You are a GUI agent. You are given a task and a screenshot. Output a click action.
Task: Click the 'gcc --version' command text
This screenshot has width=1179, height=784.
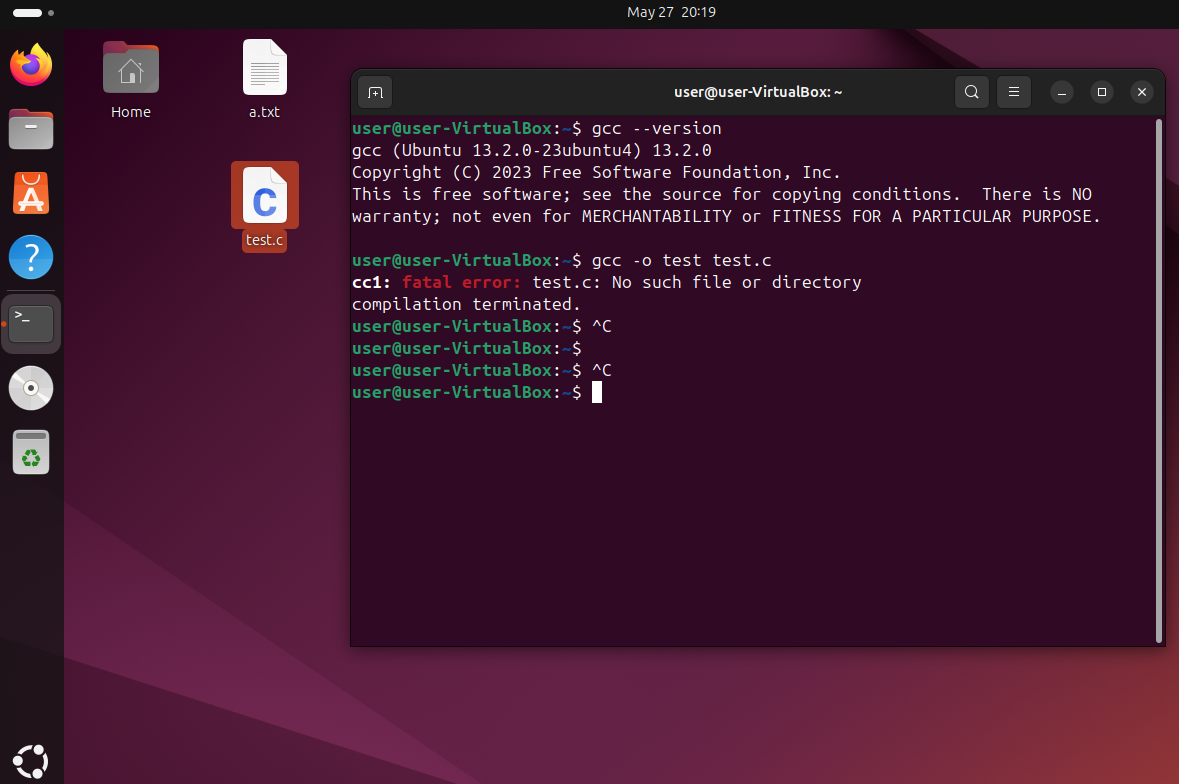point(656,129)
